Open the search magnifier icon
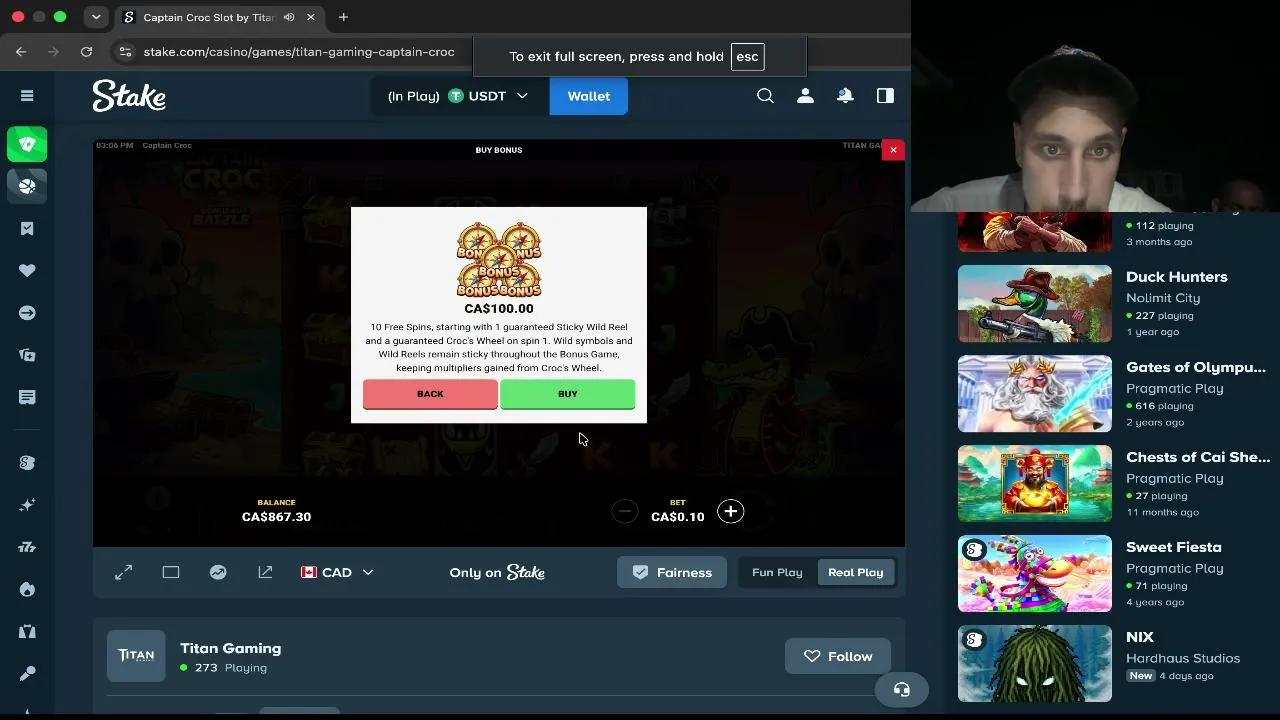This screenshot has width=1280, height=720. click(x=765, y=96)
